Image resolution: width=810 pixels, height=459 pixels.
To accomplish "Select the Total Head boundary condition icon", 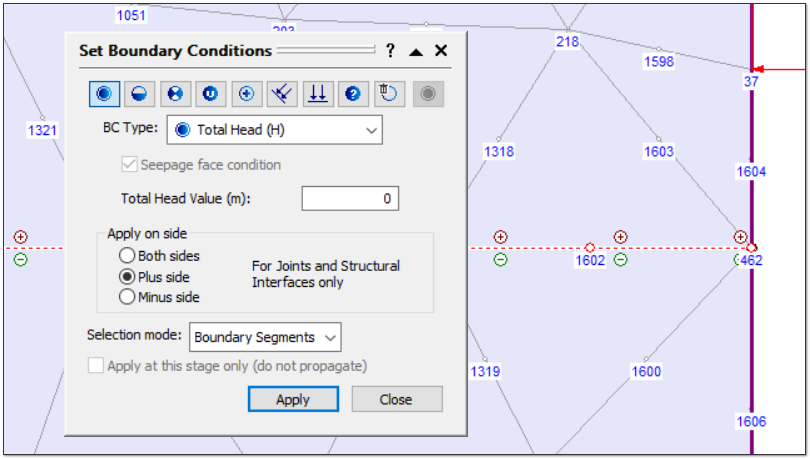I will tap(105, 94).
